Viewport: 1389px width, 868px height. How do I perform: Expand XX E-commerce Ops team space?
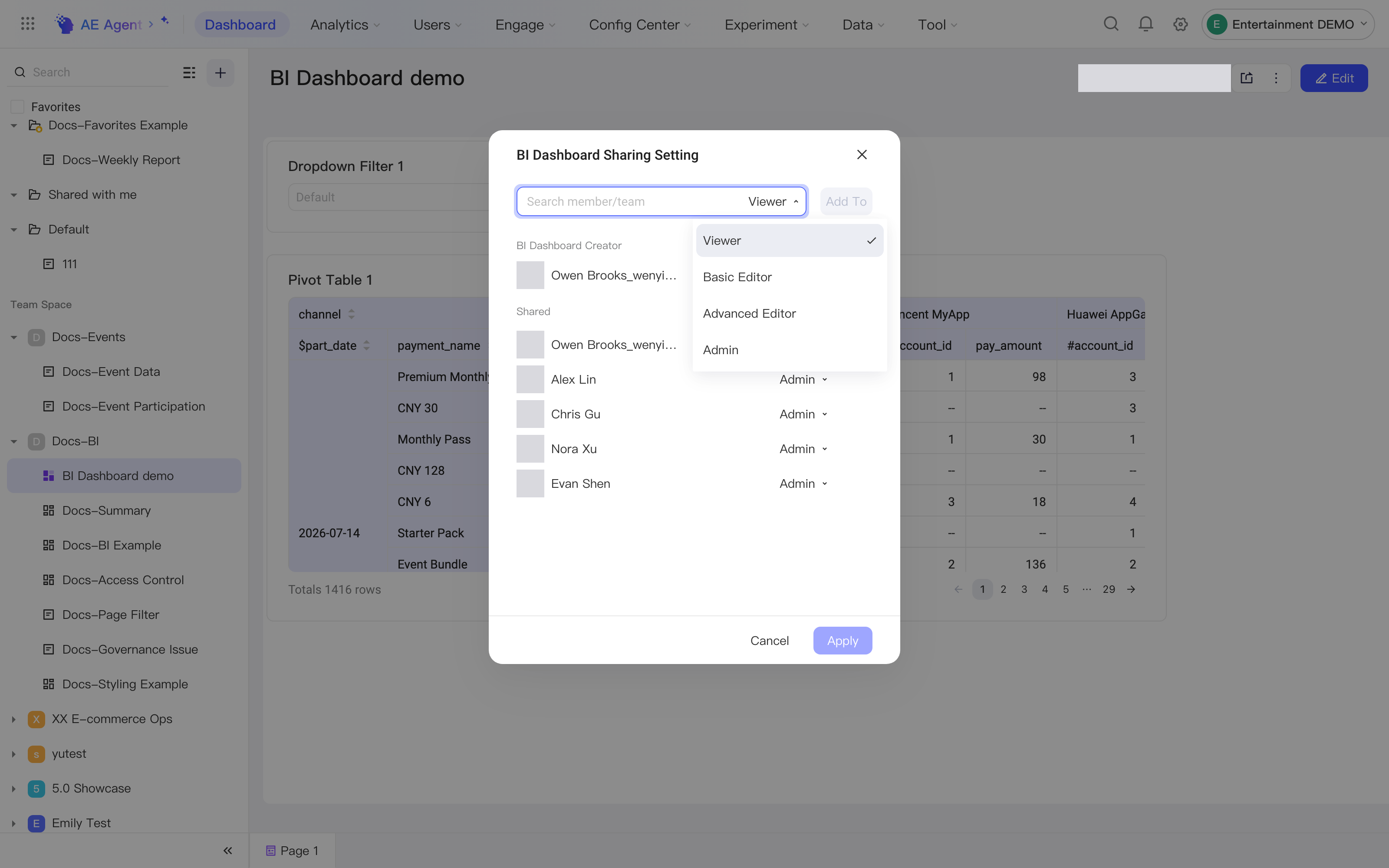14,719
